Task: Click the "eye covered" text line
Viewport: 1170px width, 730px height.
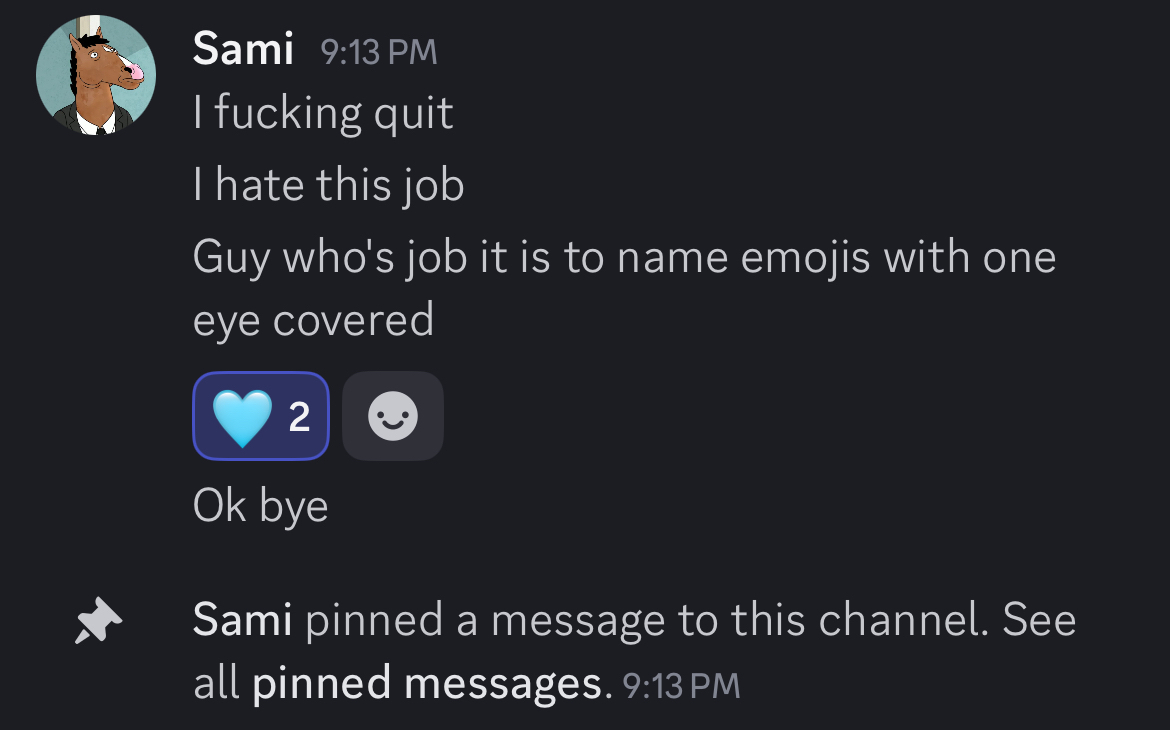Action: 313,320
